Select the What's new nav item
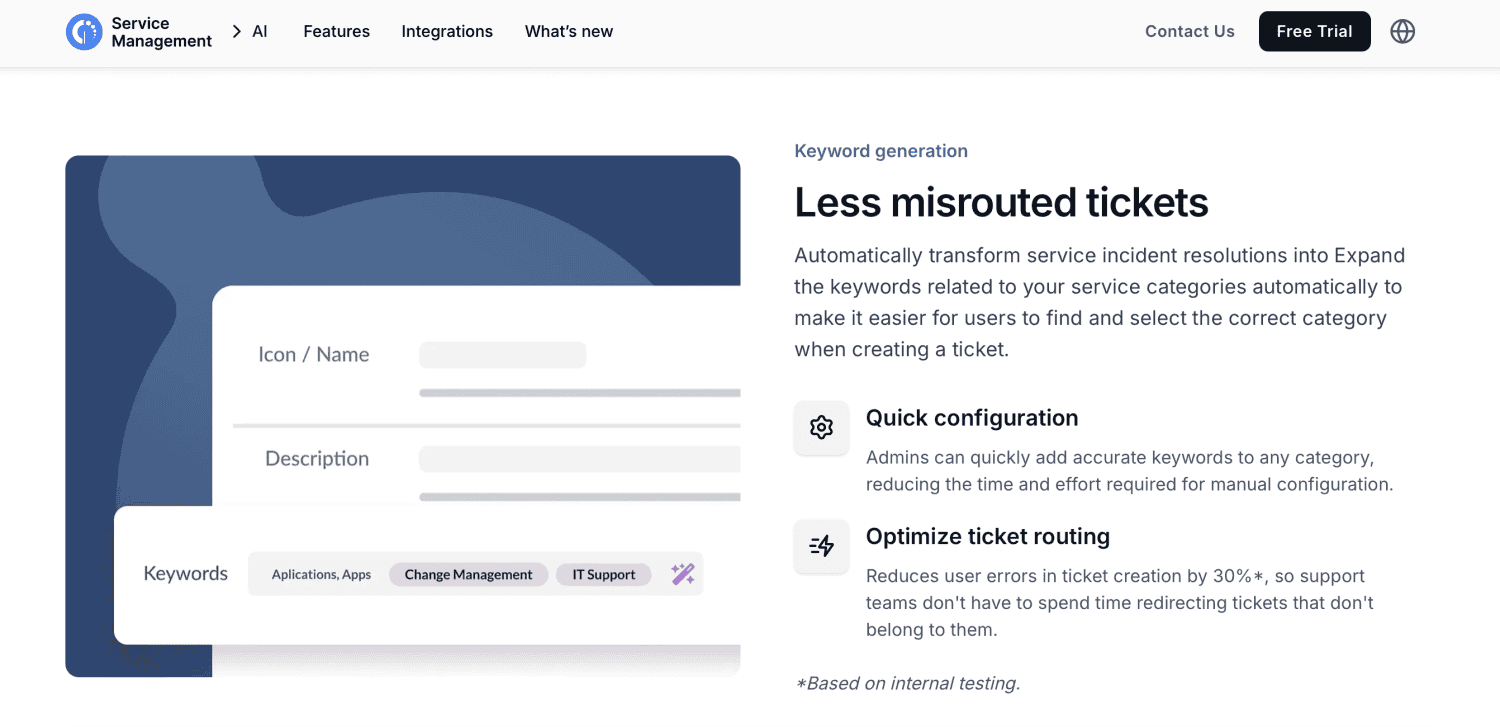 click(569, 32)
